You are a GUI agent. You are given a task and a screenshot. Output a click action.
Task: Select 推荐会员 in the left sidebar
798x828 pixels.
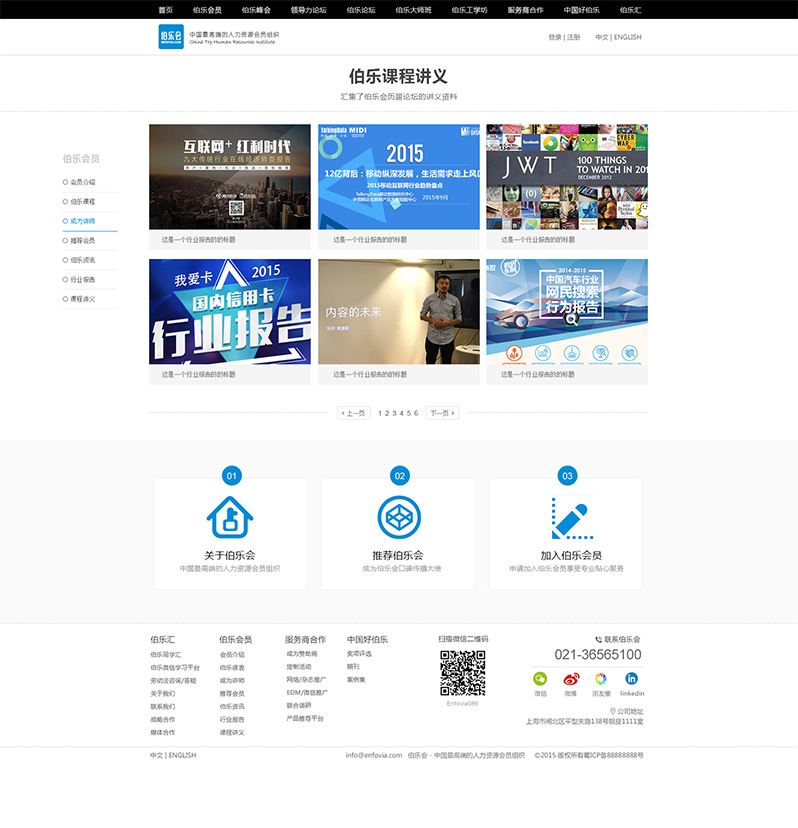point(82,240)
